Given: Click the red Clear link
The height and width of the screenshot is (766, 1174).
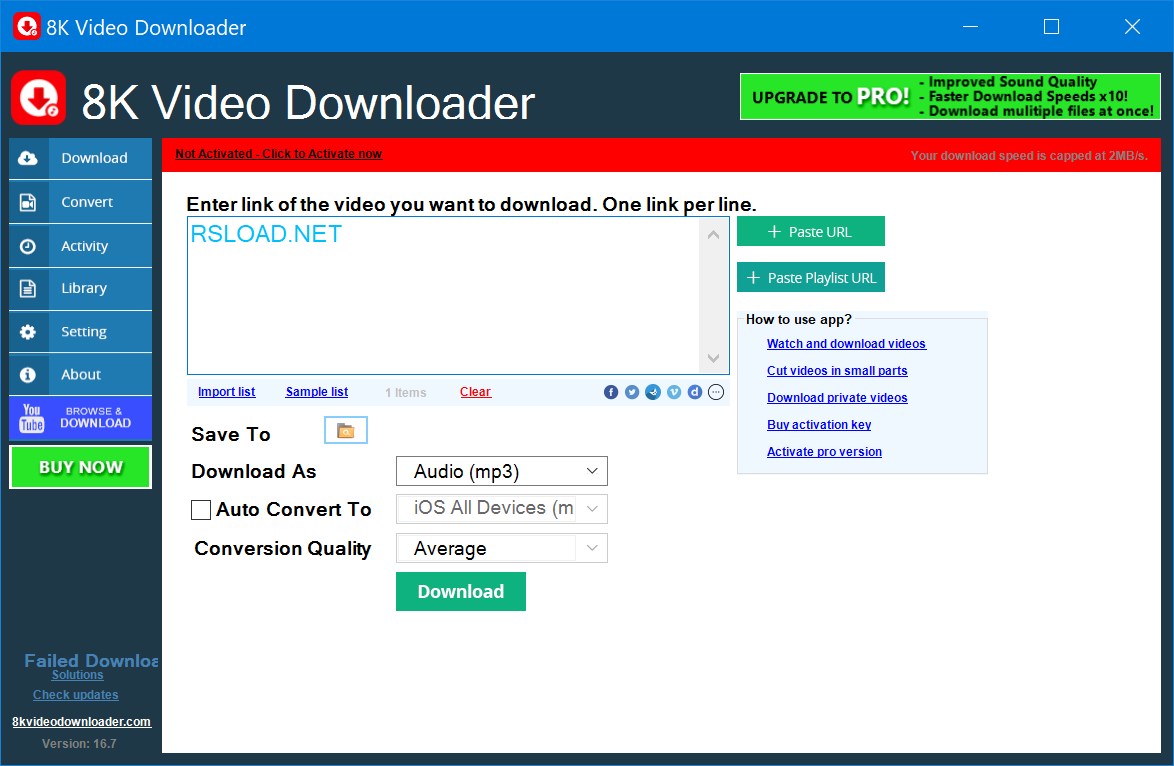Looking at the screenshot, I should coord(475,392).
